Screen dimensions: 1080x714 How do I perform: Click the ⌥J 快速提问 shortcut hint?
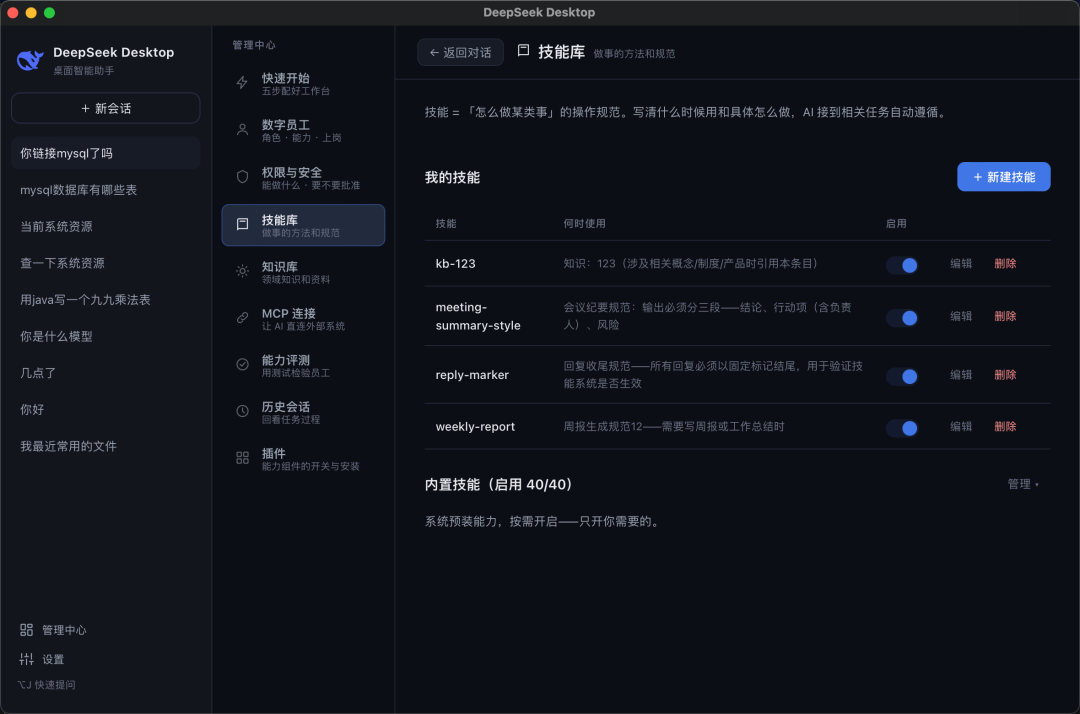tap(46, 684)
